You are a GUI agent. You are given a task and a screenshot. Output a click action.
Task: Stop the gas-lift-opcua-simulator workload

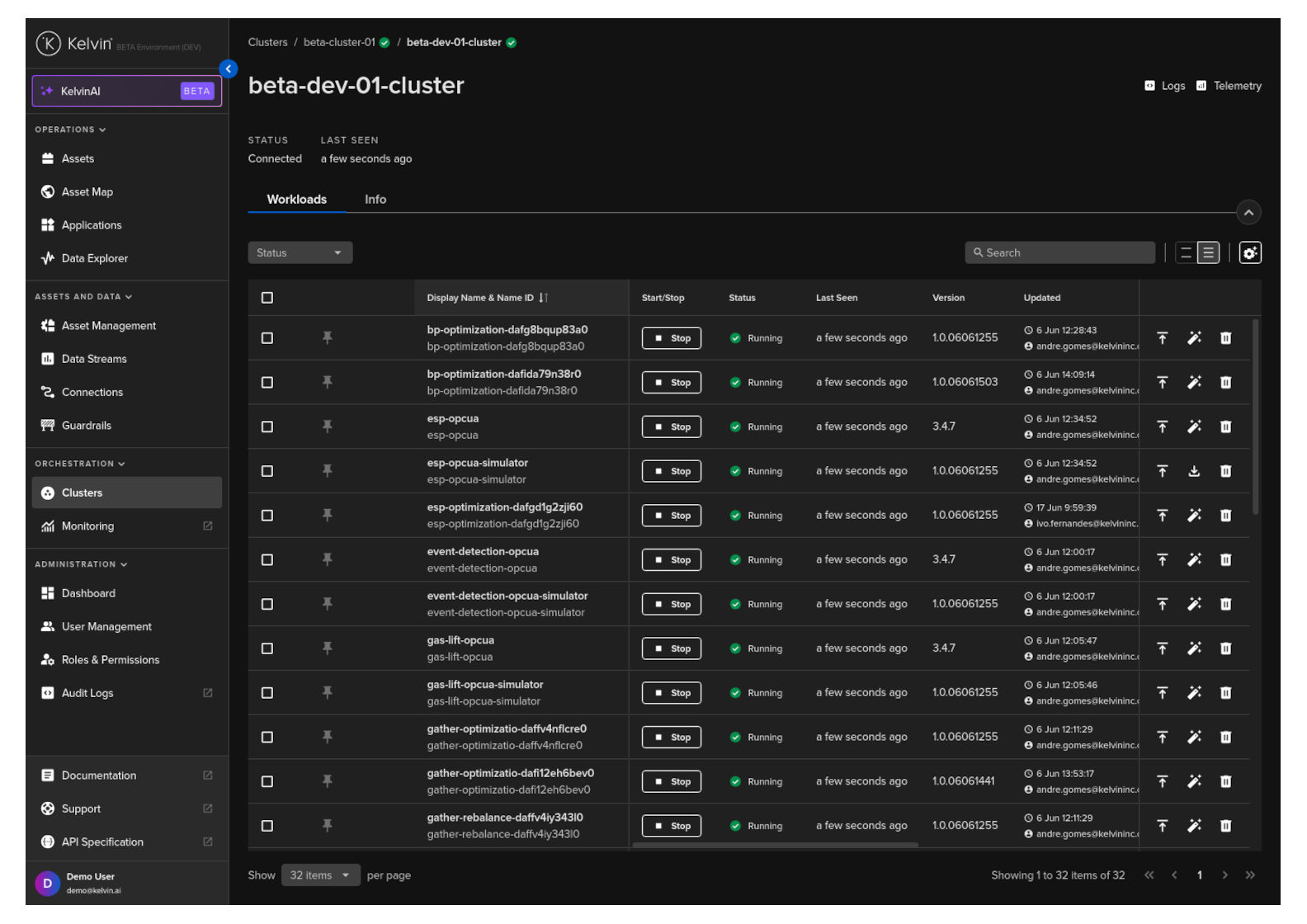(x=672, y=693)
